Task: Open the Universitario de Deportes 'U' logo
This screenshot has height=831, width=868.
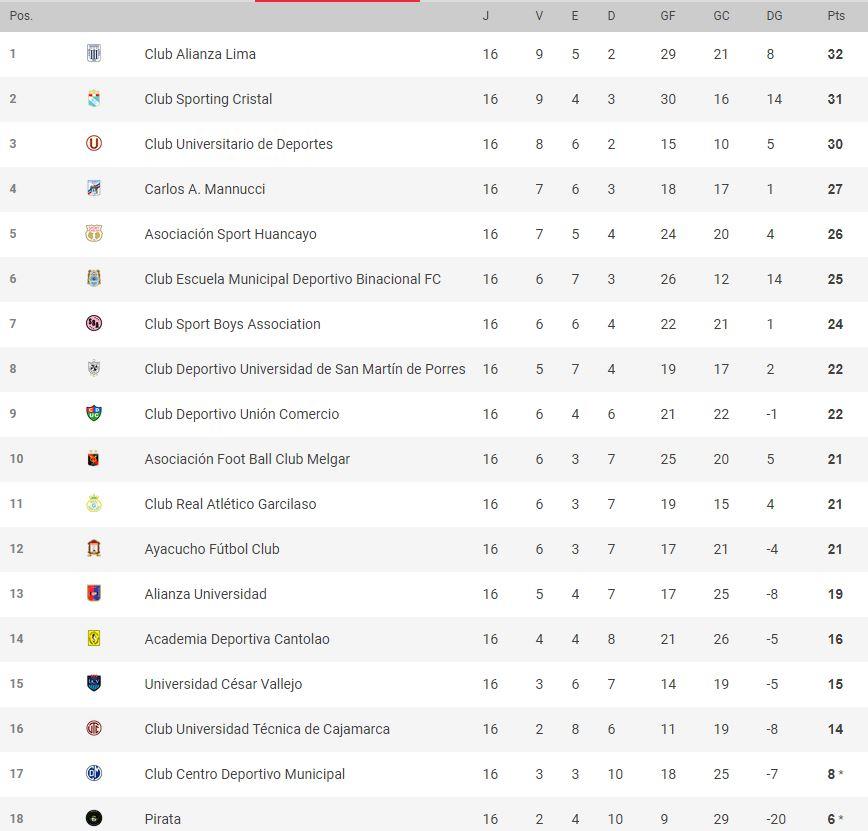Action: (x=94, y=144)
